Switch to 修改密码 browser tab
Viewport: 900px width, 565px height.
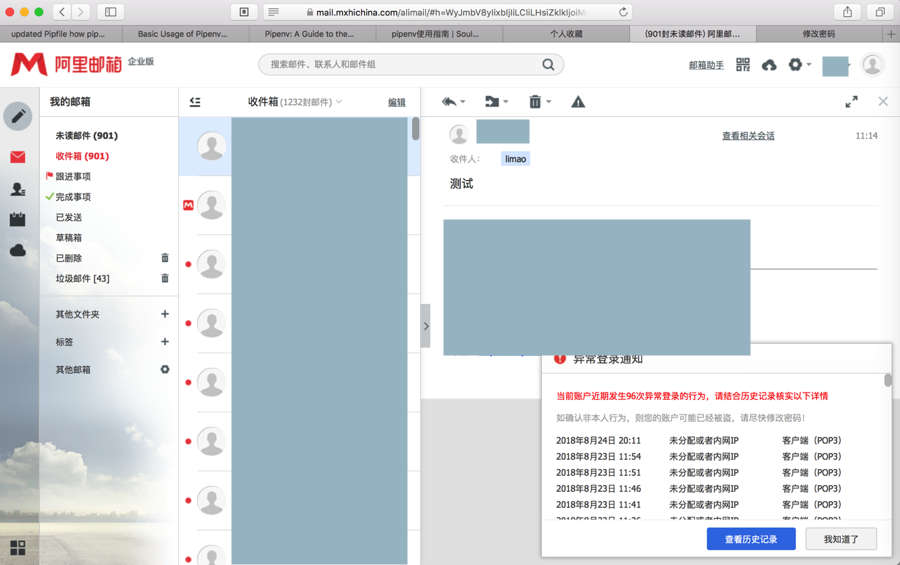(819, 34)
